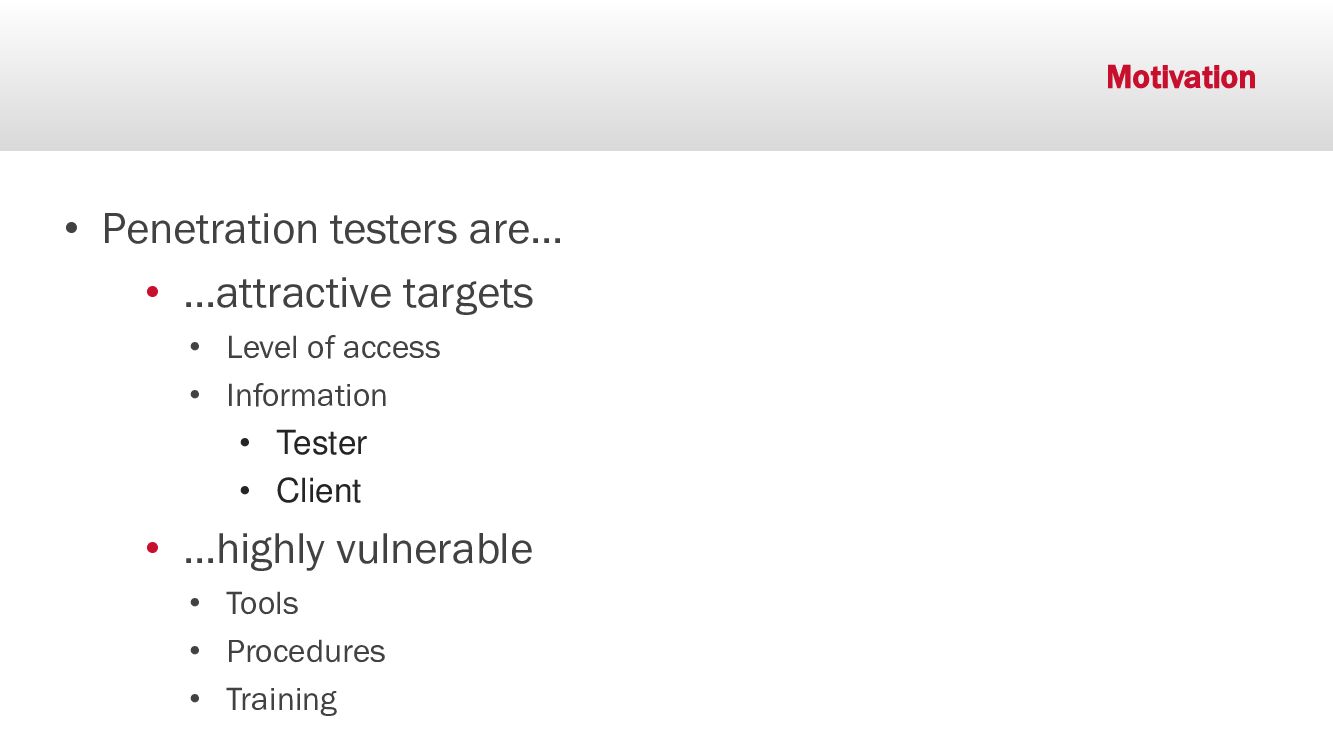
Task: Click the red bullet beside 'attractive targets'
Action: point(153,292)
